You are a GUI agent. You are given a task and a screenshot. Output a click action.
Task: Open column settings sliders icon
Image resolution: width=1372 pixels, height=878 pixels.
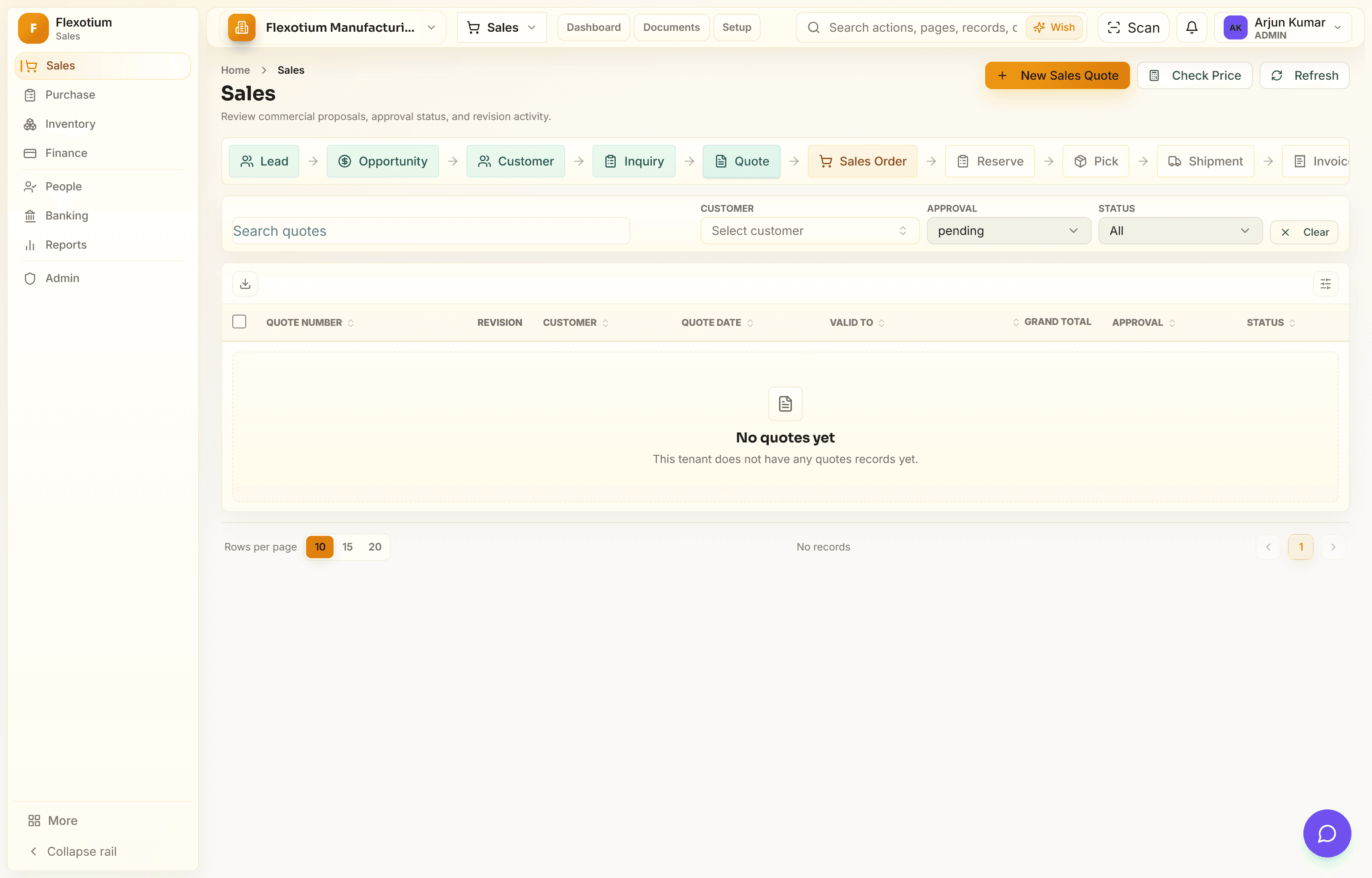[1325, 284]
